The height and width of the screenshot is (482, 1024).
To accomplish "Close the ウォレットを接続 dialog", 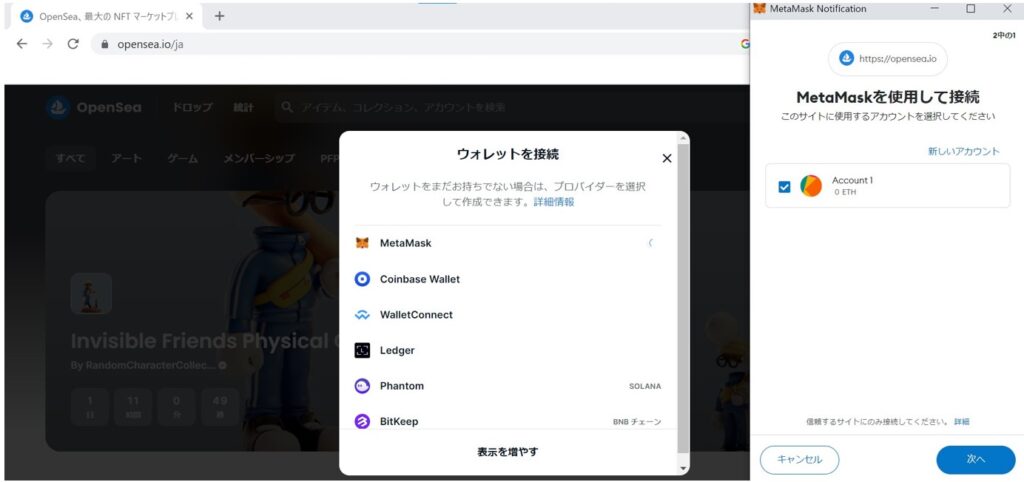I will click(667, 158).
